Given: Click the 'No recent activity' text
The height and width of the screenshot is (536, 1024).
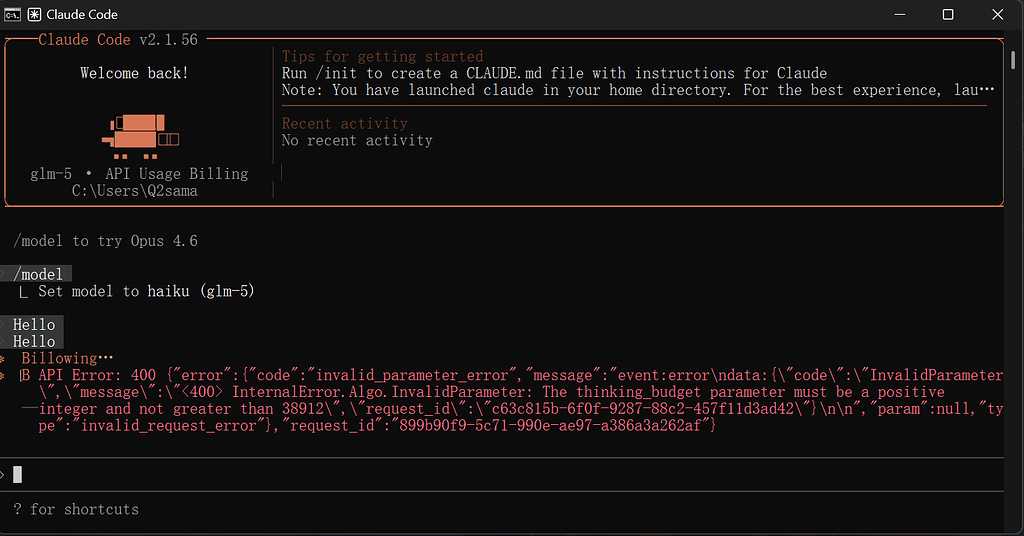Looking at the screenshot, I should (357, 140).
